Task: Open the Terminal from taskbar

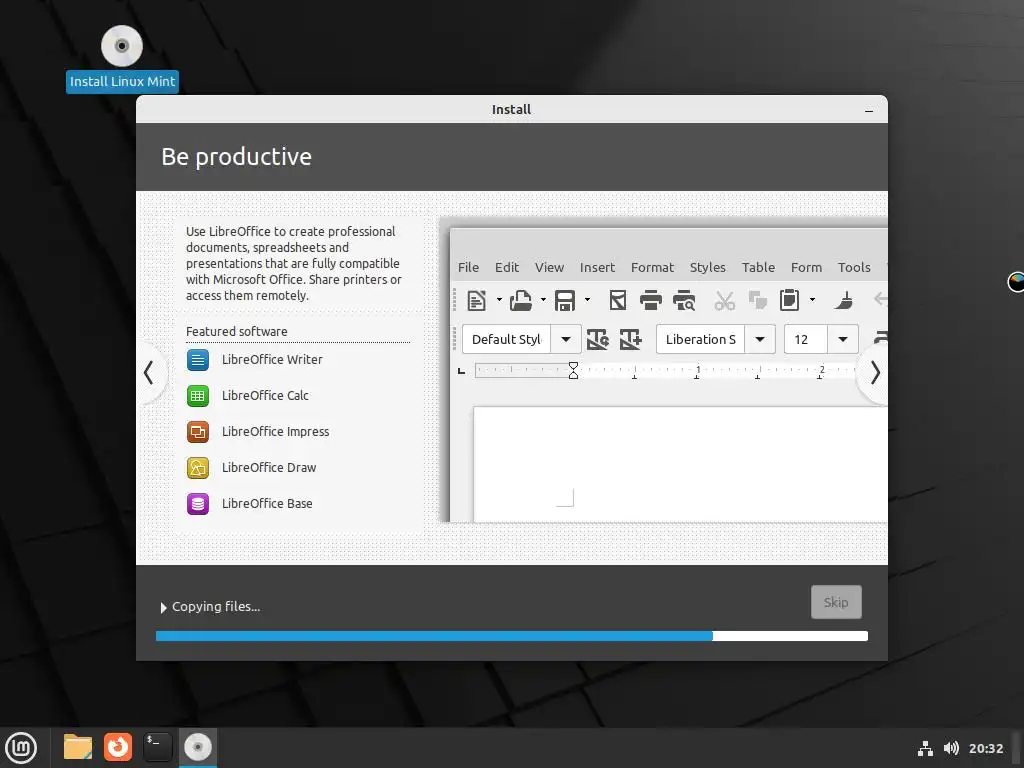Action: pos(157,747)
